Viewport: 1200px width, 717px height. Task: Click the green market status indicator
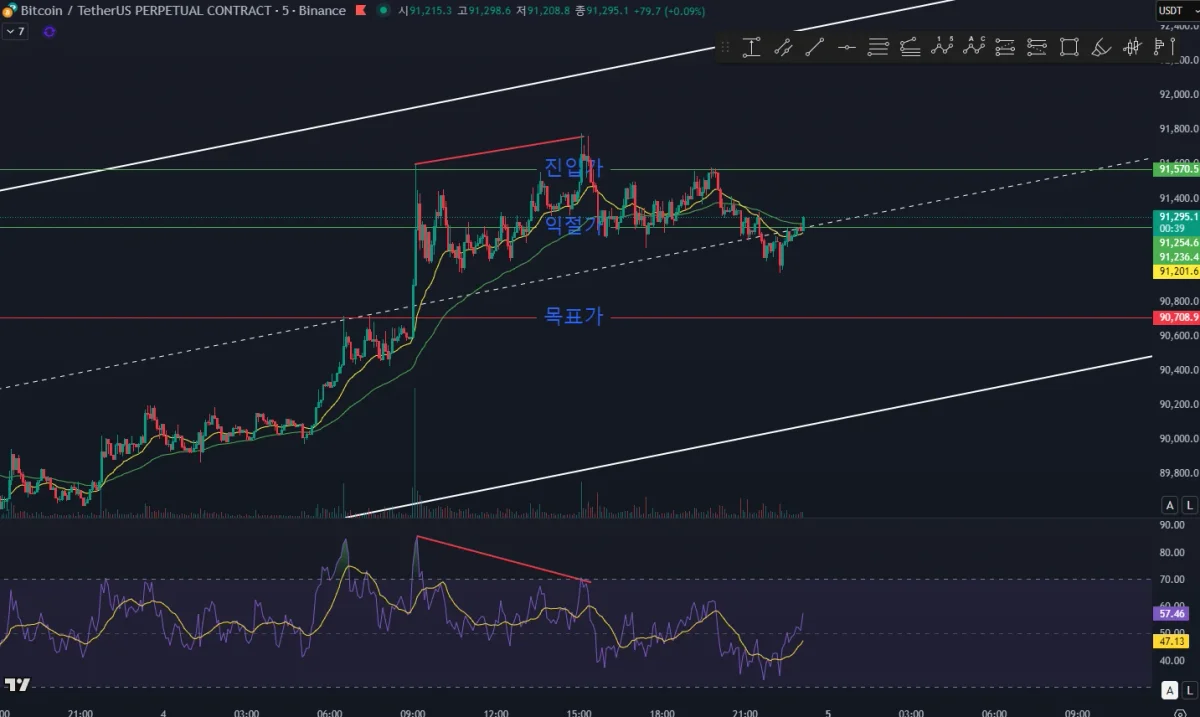(384, 11)
